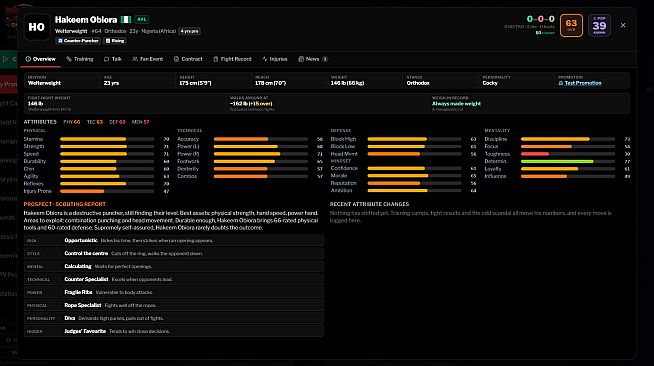Open the News tab
The image size is (654, 366).
(x=312, y=59)
